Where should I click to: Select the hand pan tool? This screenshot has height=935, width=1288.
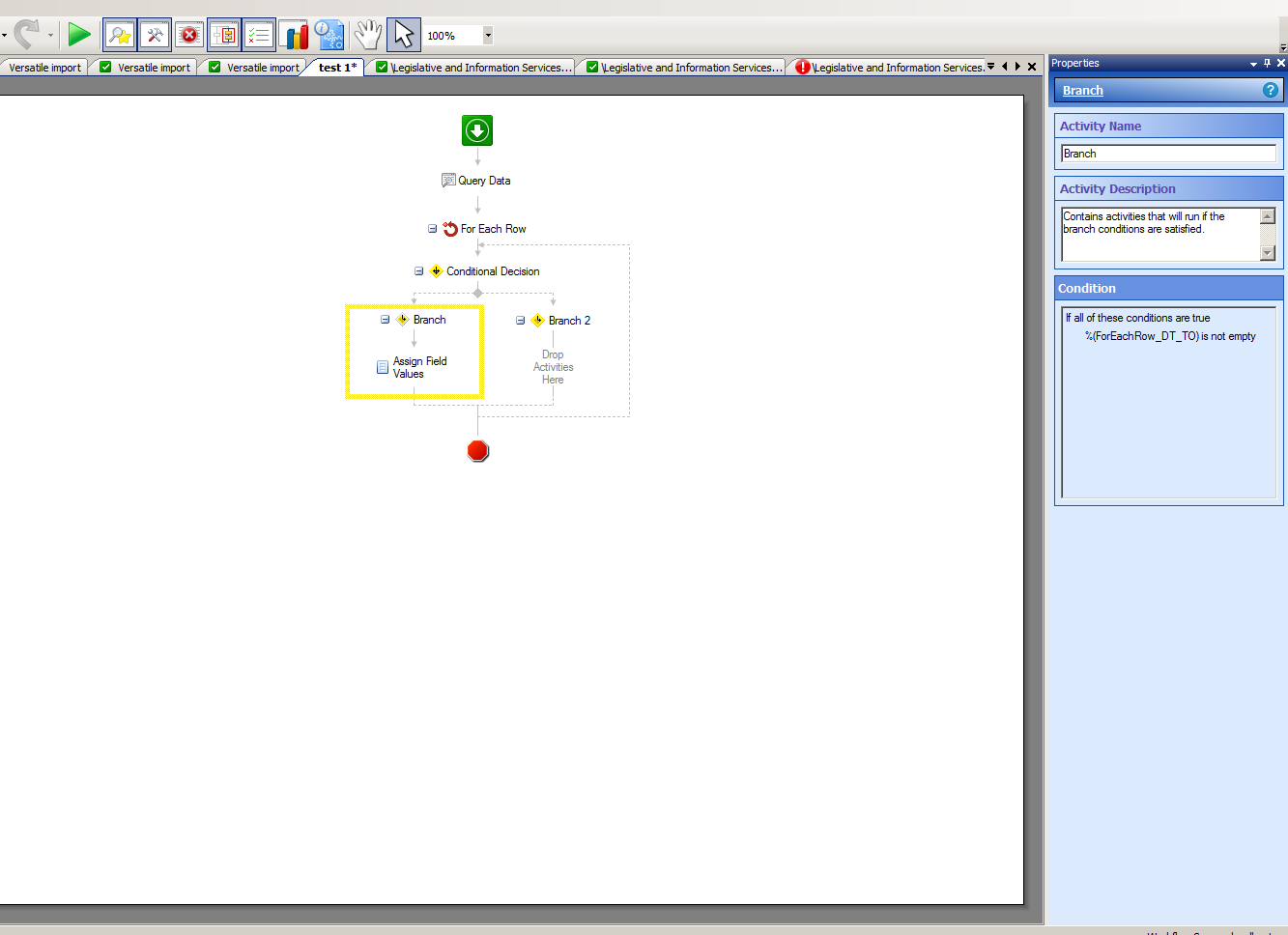[x=367, y=36]
